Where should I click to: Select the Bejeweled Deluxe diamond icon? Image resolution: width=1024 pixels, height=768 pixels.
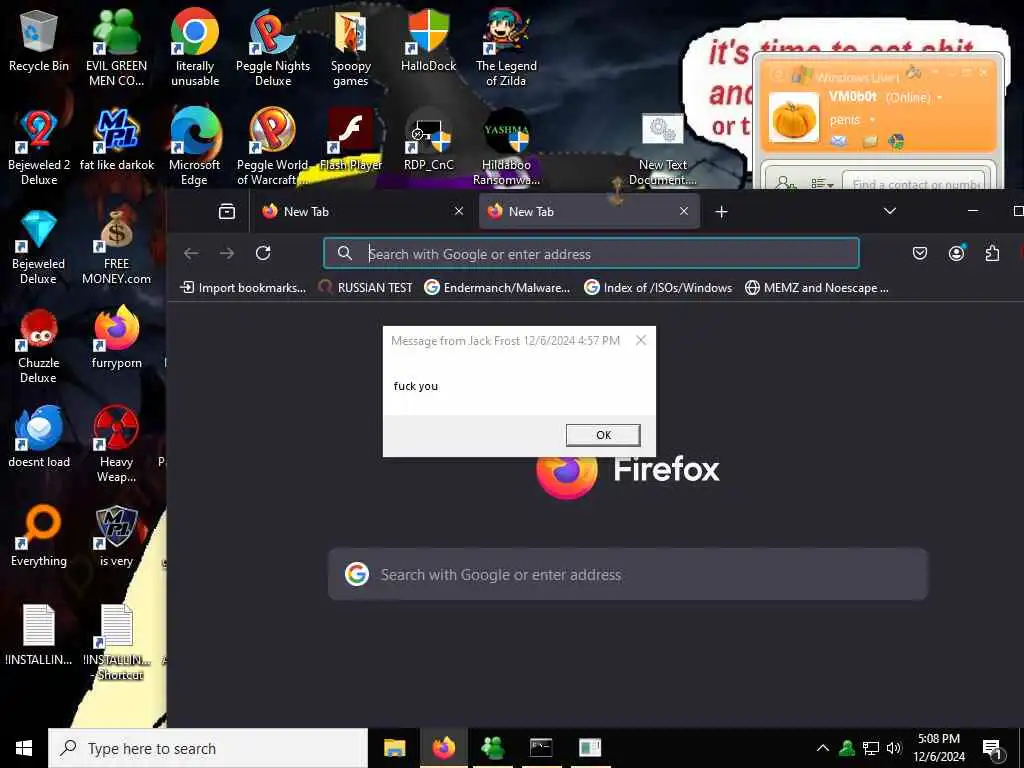pyautogui.click(x=39, y=247)
